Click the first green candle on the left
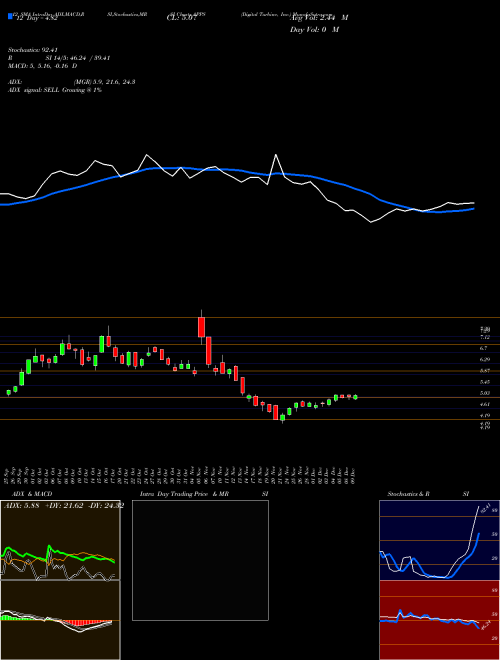The height and width of the screenshot is (660, 500). tap(8, 392)
